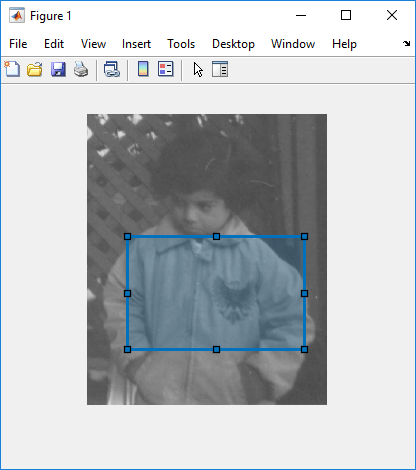
Task: Open the Property Inspector icon
Action: pyautogui.click(x=220, y=69)
